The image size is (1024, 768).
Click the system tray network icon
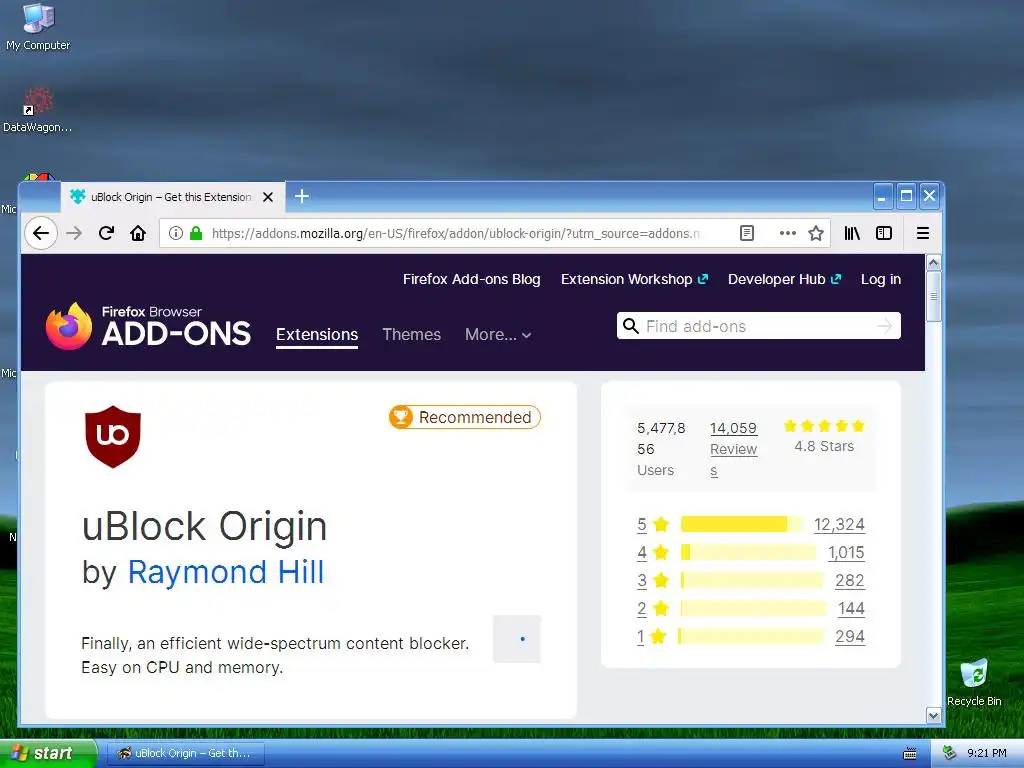click(x=950, y=753)
